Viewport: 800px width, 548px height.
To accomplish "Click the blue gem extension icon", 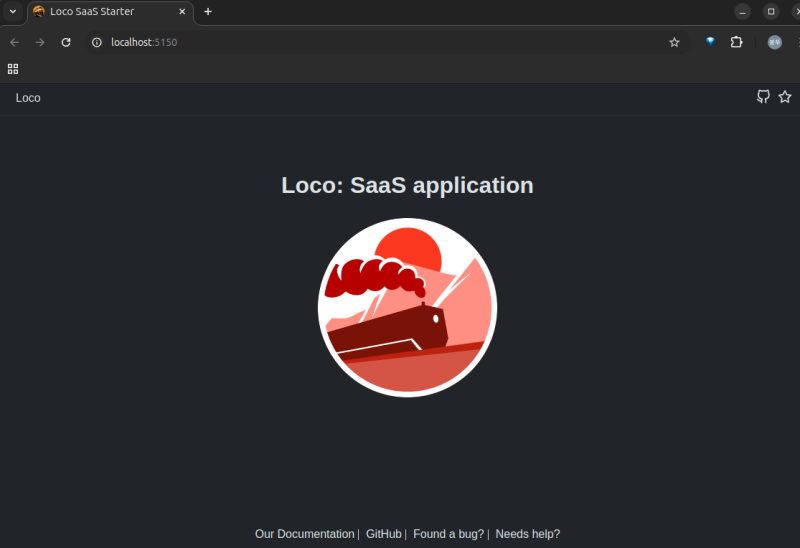I will 710,42.
